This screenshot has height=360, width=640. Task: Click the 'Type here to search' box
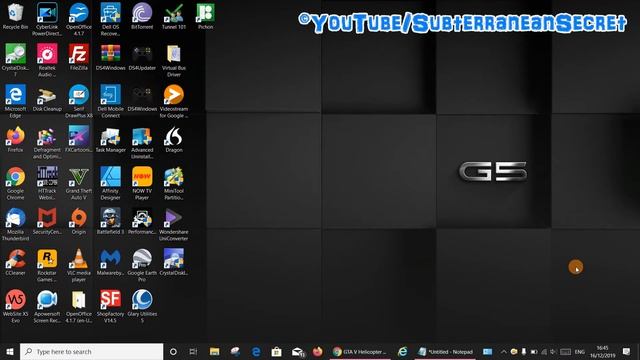click(91, 351)
